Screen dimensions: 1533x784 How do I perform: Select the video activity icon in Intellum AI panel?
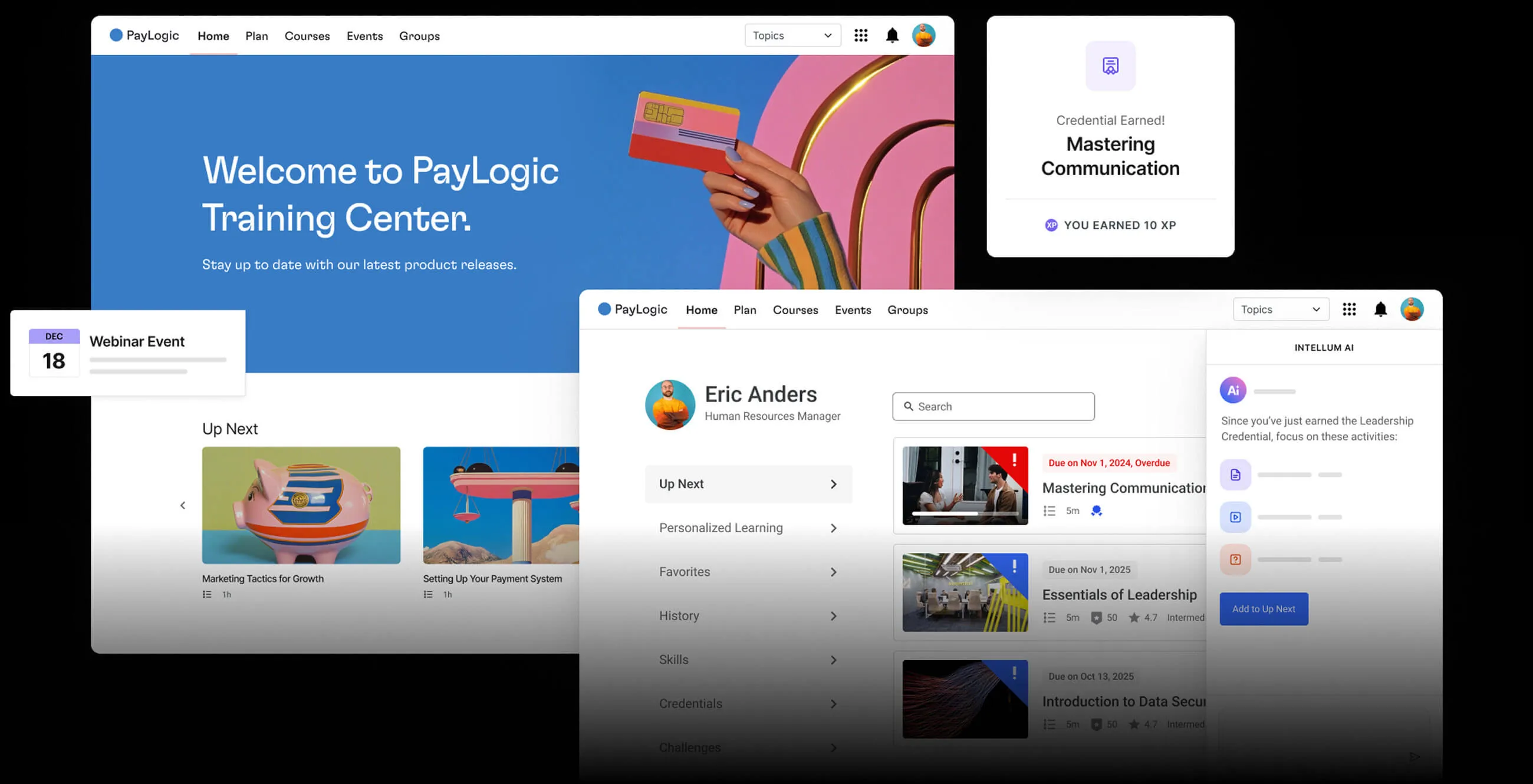coord(1235,517)
